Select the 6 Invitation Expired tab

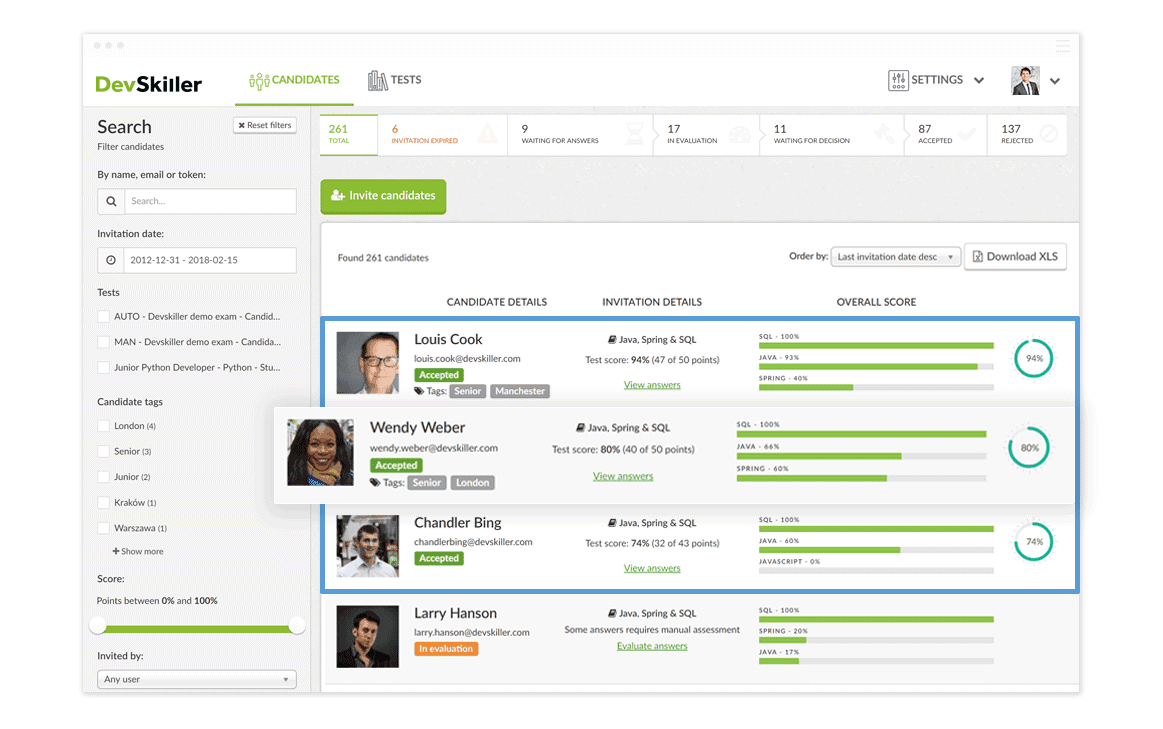pyautogui.click(x=443, y=134)
